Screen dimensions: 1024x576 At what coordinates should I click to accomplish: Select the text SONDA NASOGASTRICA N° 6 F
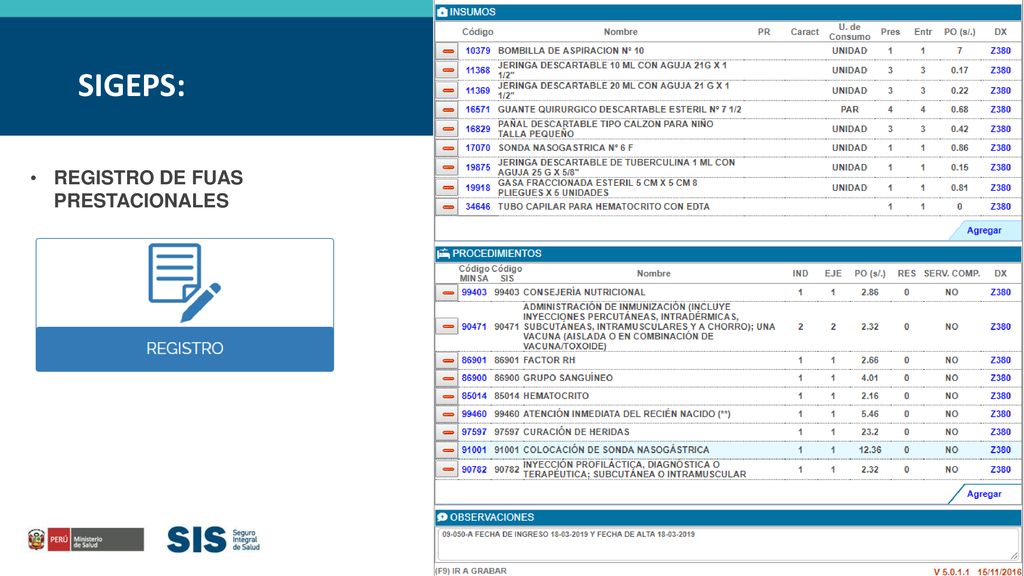pos(566,148)
